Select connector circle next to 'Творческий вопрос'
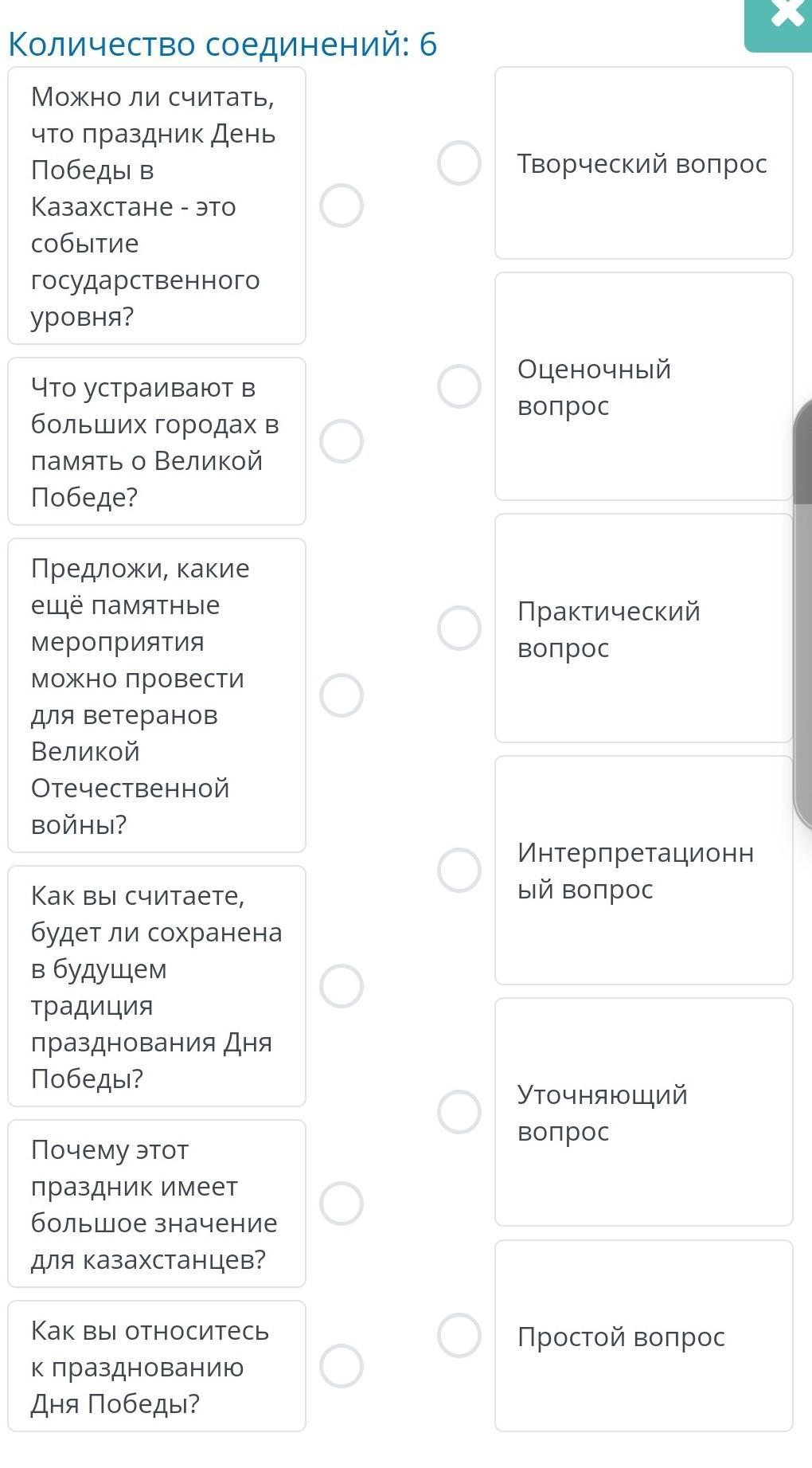The width and height of the screenshot is (812, 1468). pos(459,163)
